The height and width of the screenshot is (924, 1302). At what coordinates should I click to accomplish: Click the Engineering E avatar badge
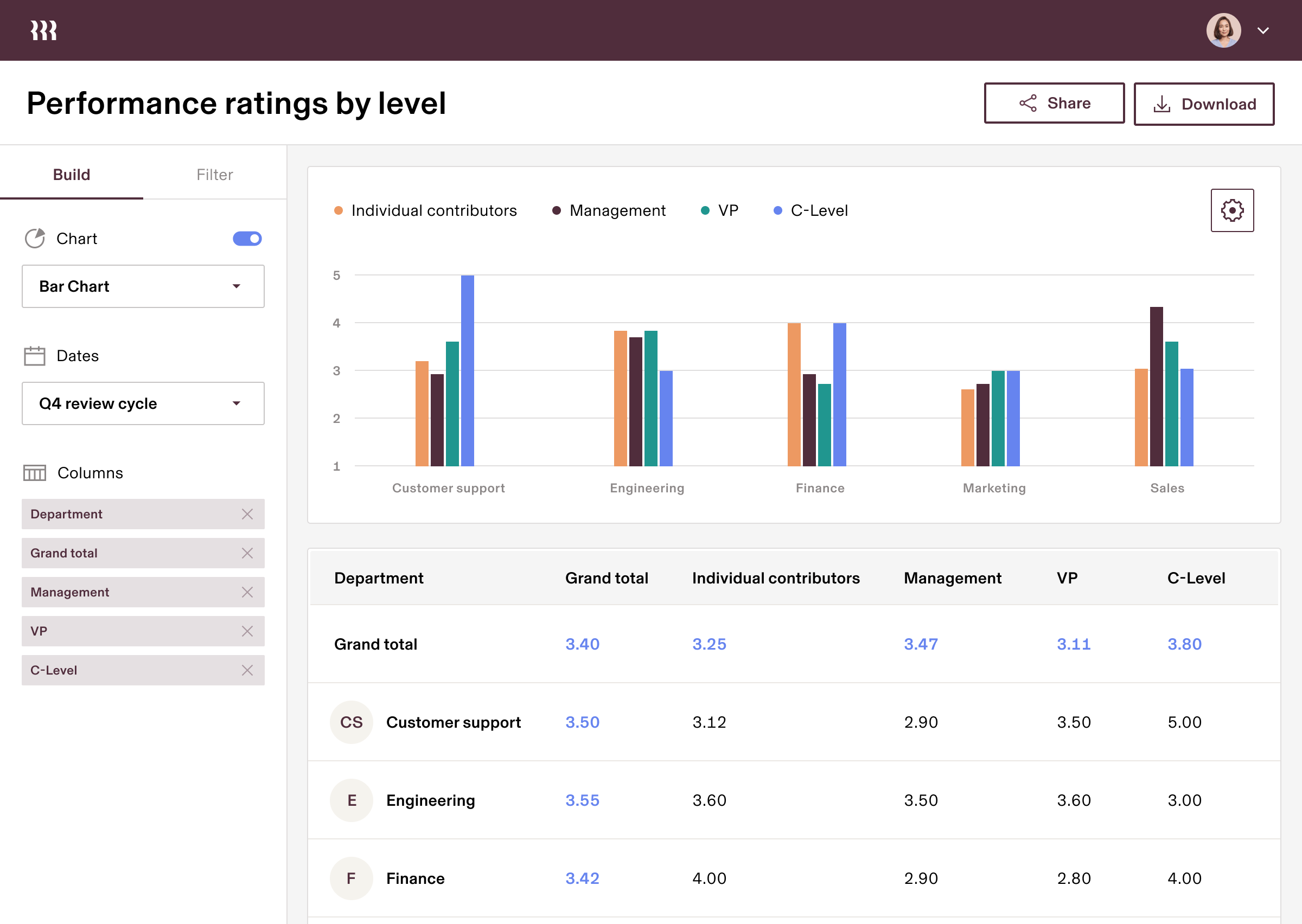point(351,800)
